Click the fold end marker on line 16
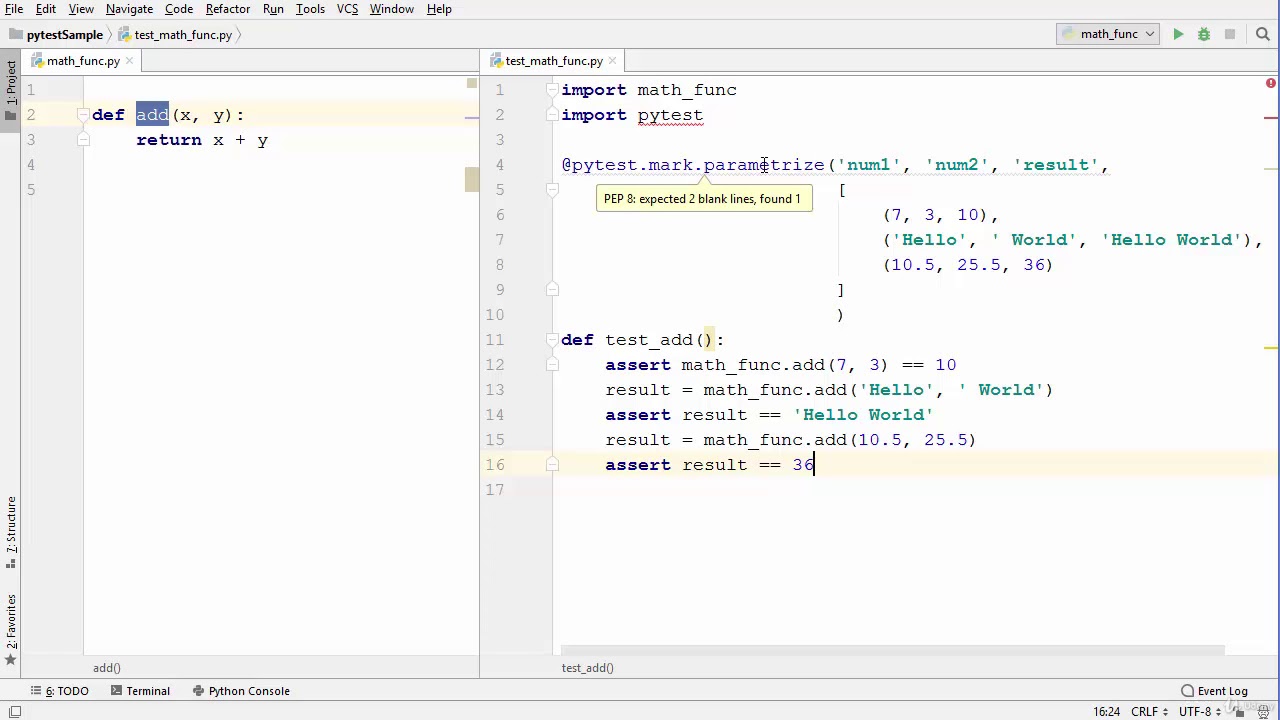 tap(552, 465)
